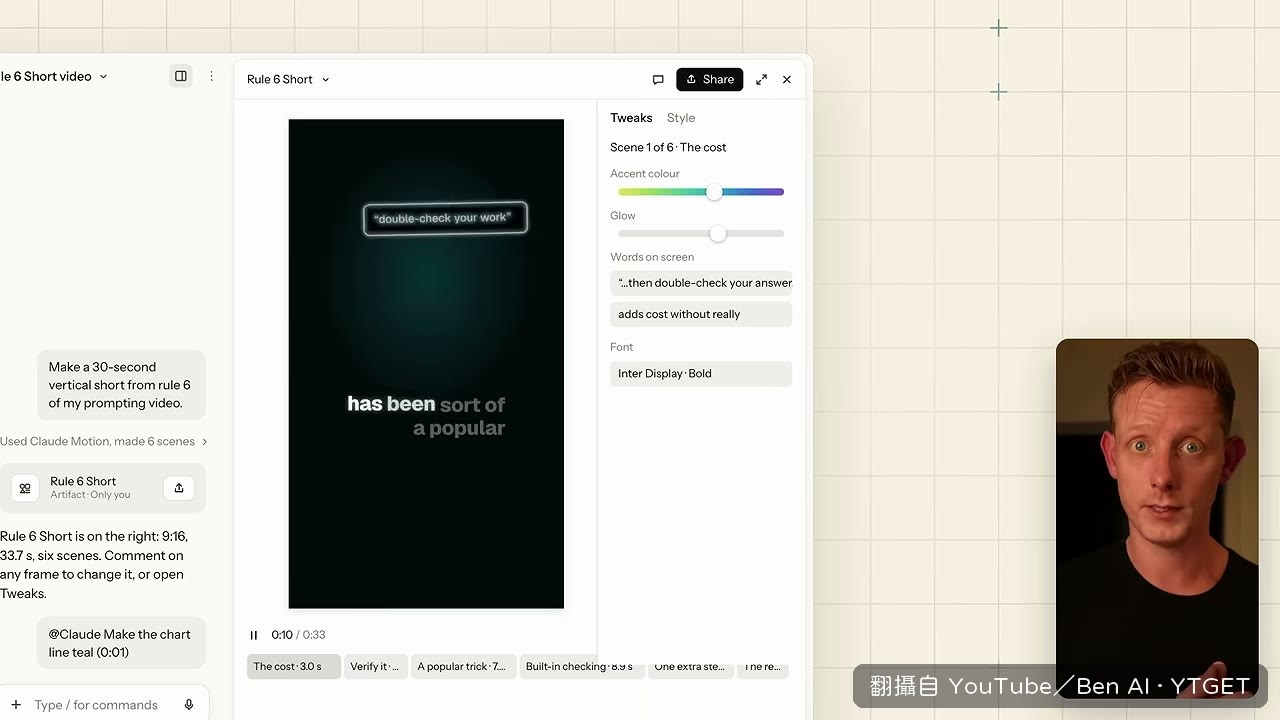This screenshot has height=720, width=1280.
Task: Click the Glow slider
Action: click(x=701, y=234)
